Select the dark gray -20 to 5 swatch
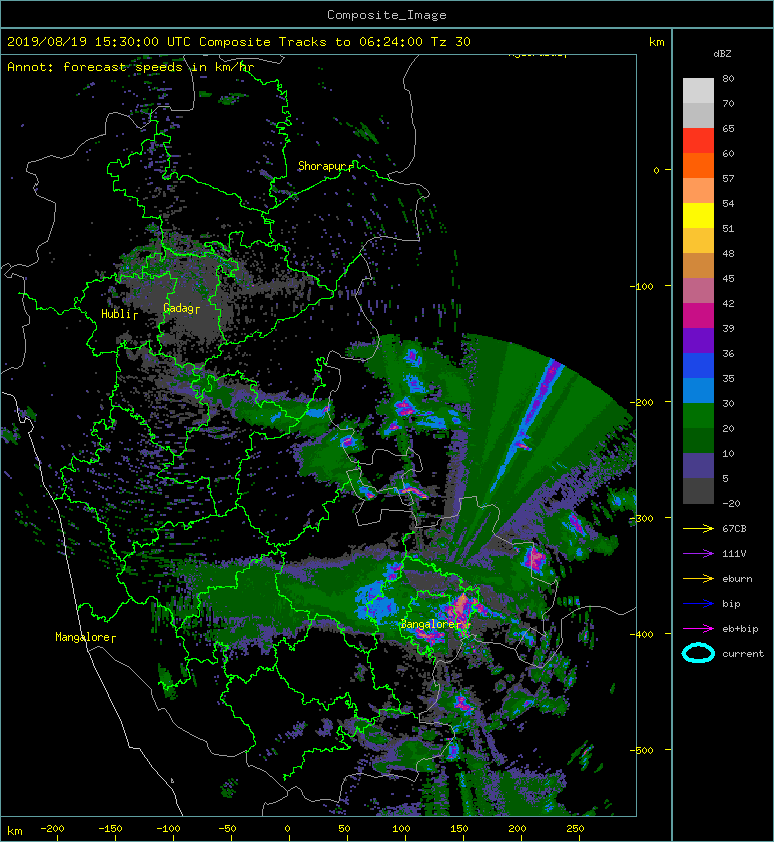 pyautogui.click(x=698, y=491)
